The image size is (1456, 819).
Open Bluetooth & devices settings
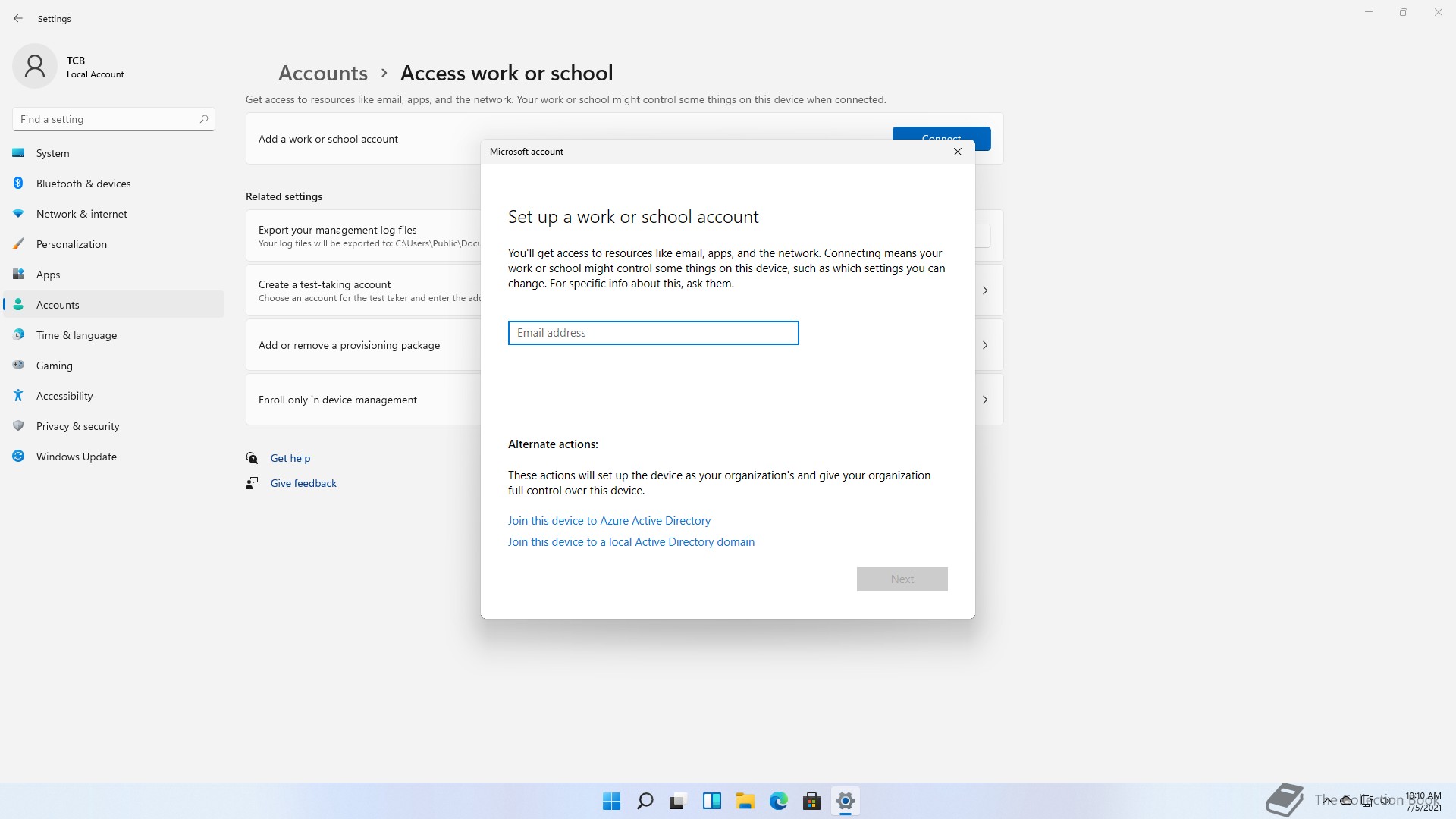114,184
